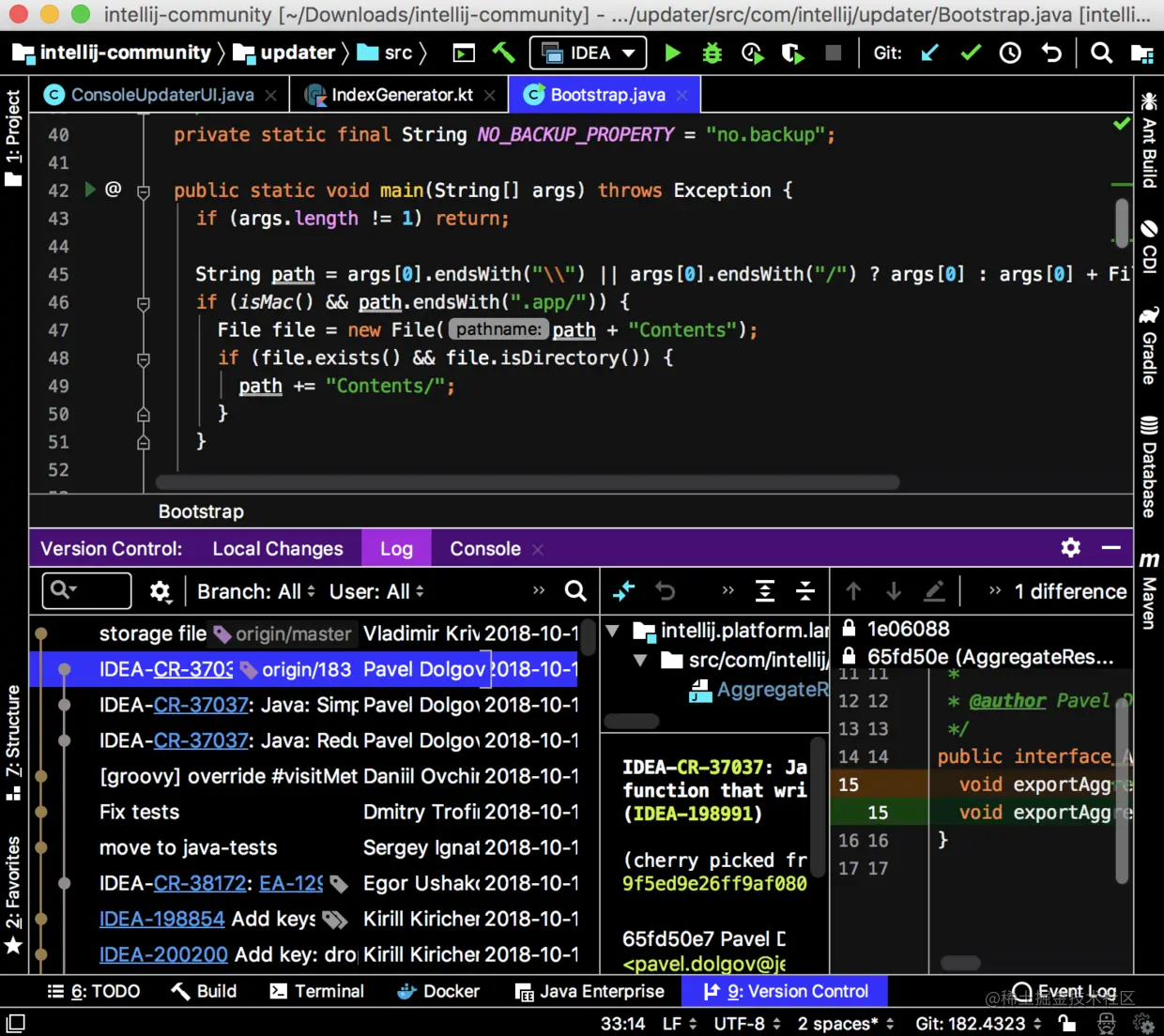Viewport: 1164px width, 1036px height.
Task: Open the 6: TODO tool window
Action: (94, 991)
